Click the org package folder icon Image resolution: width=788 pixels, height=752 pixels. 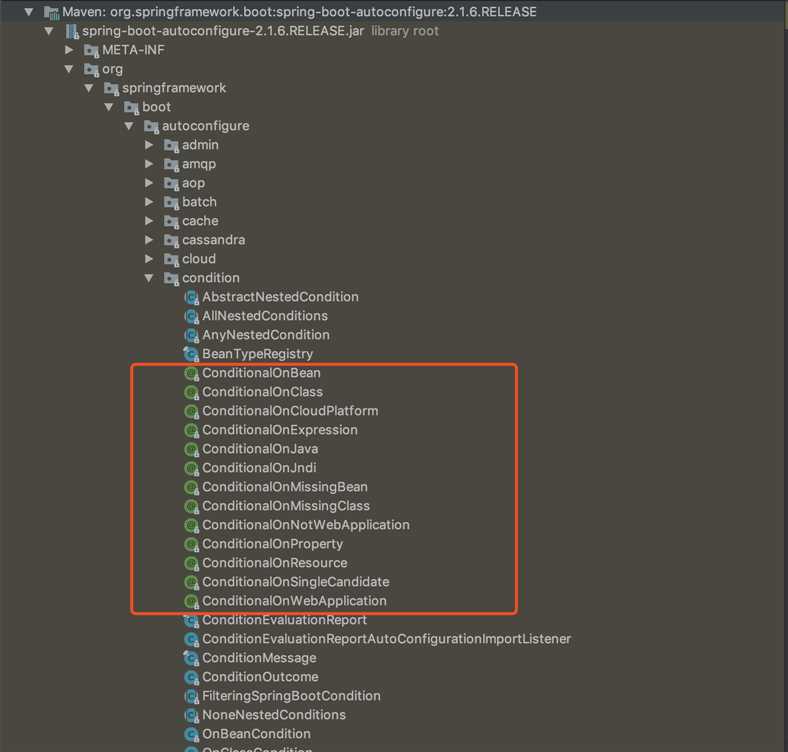click(91, 69)
